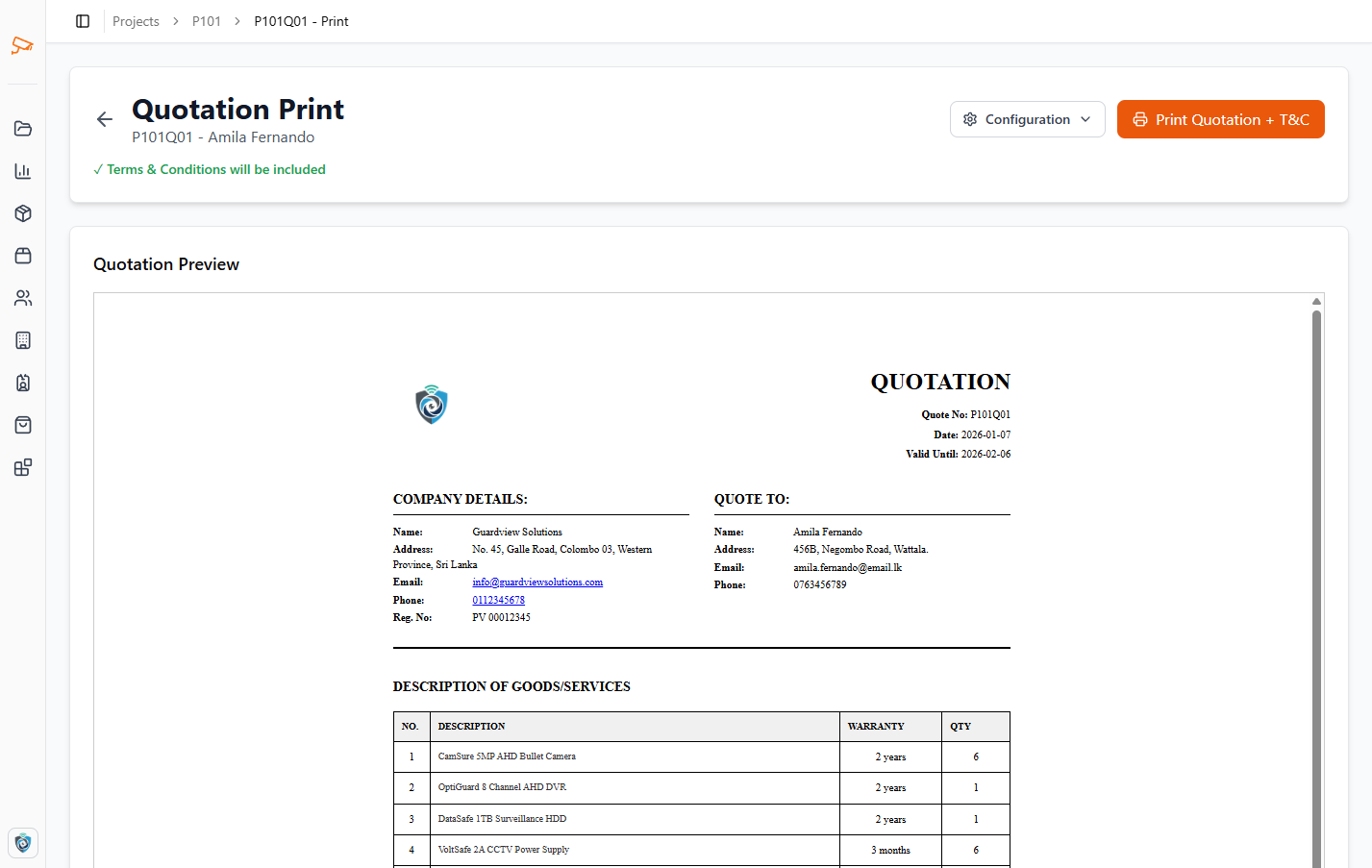Toggle the sidebar panel icon
Screen dimensions: 1372x868
83,21
